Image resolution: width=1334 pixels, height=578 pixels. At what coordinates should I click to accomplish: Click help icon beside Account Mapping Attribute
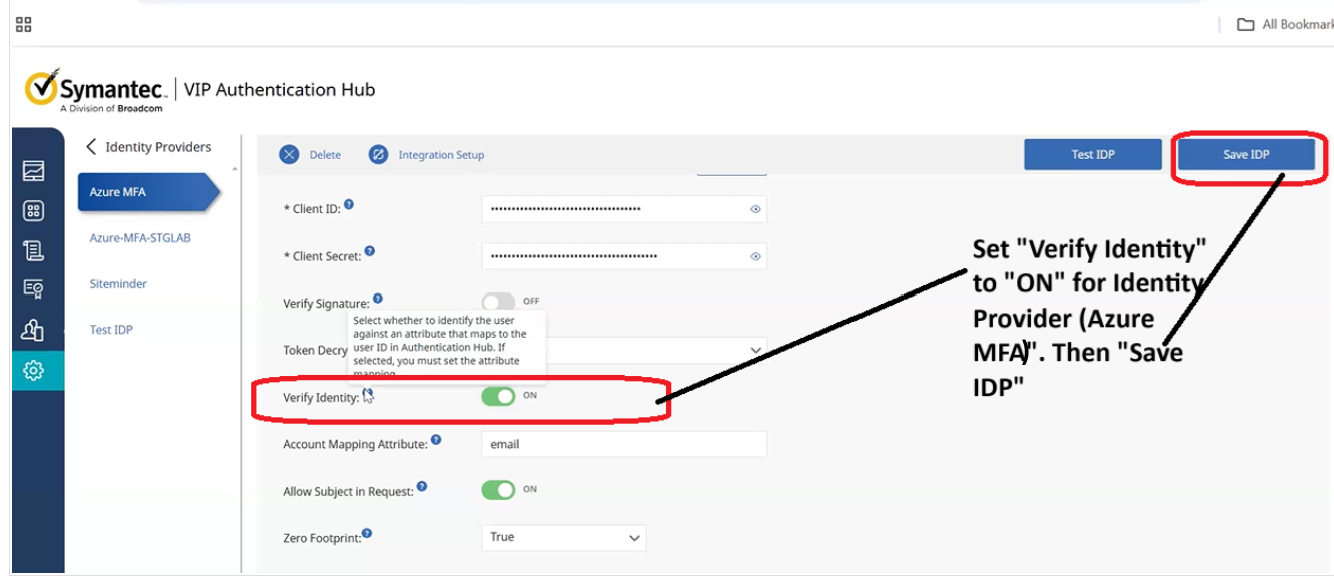(x=436, y=440)
